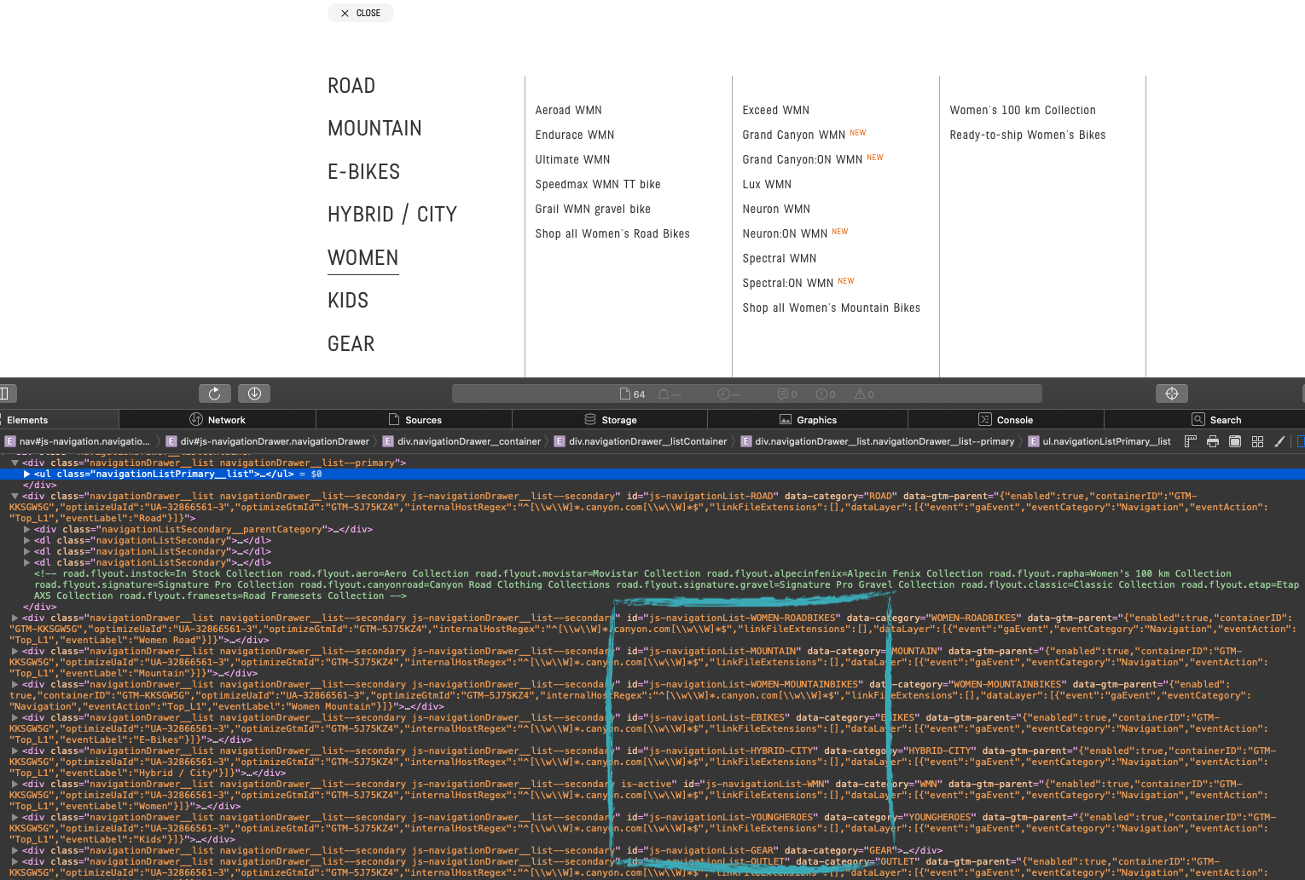This screenshot has height=880, width=1305.
Task: Switch to the Sources tab
Action: coord(414,420)
